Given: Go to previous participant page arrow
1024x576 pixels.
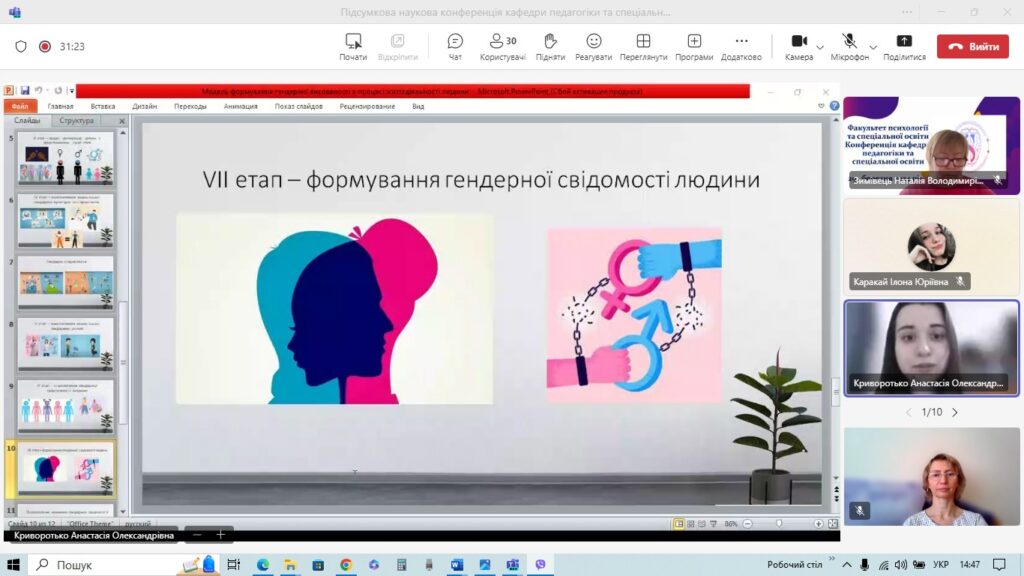Looking at the screenshot, I should [908, 412].
